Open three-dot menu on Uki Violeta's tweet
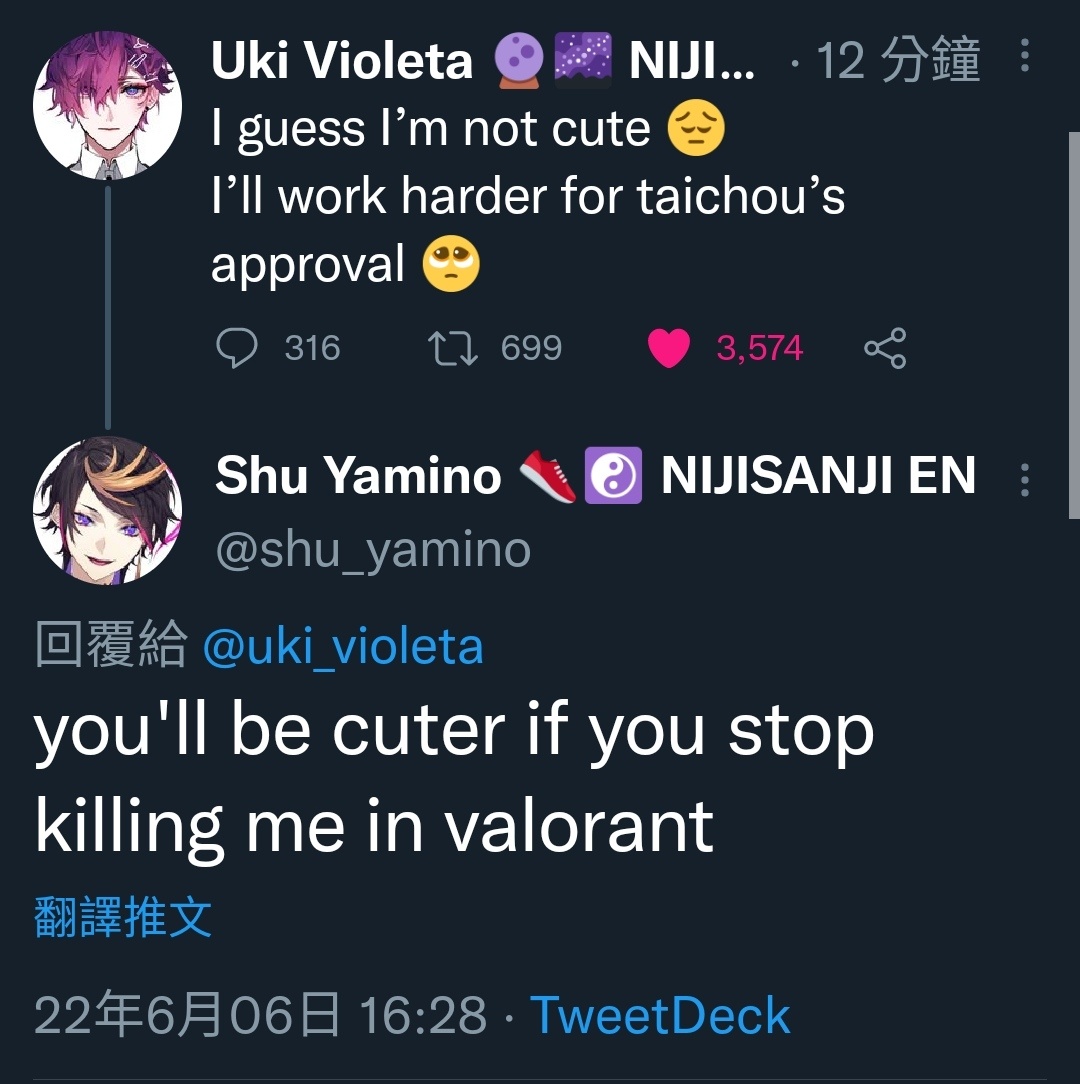This screenshot has width=1080, height=1084. click(1025, 55)
